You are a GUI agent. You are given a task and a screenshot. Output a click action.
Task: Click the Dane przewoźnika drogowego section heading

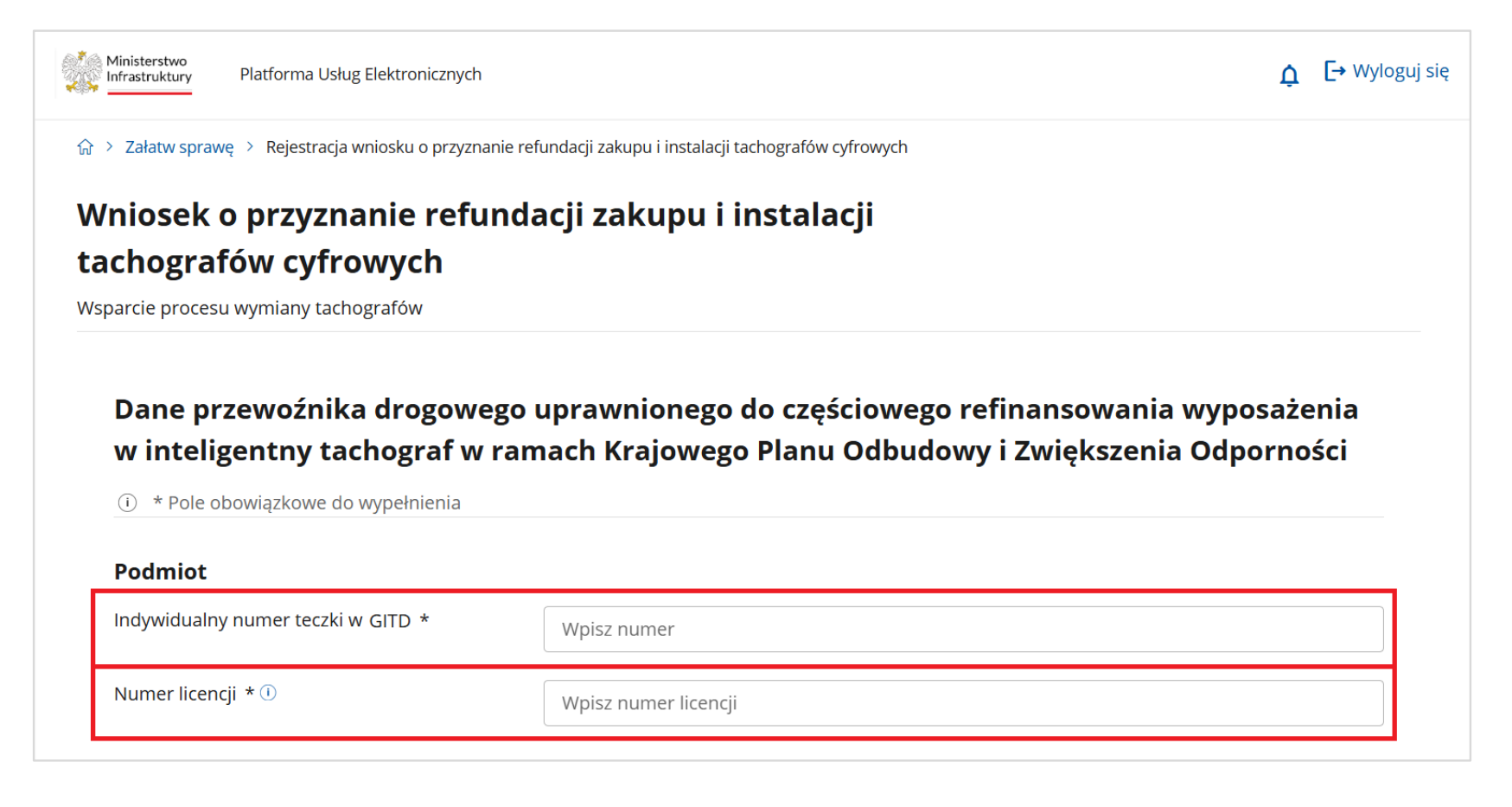point(735,430)
